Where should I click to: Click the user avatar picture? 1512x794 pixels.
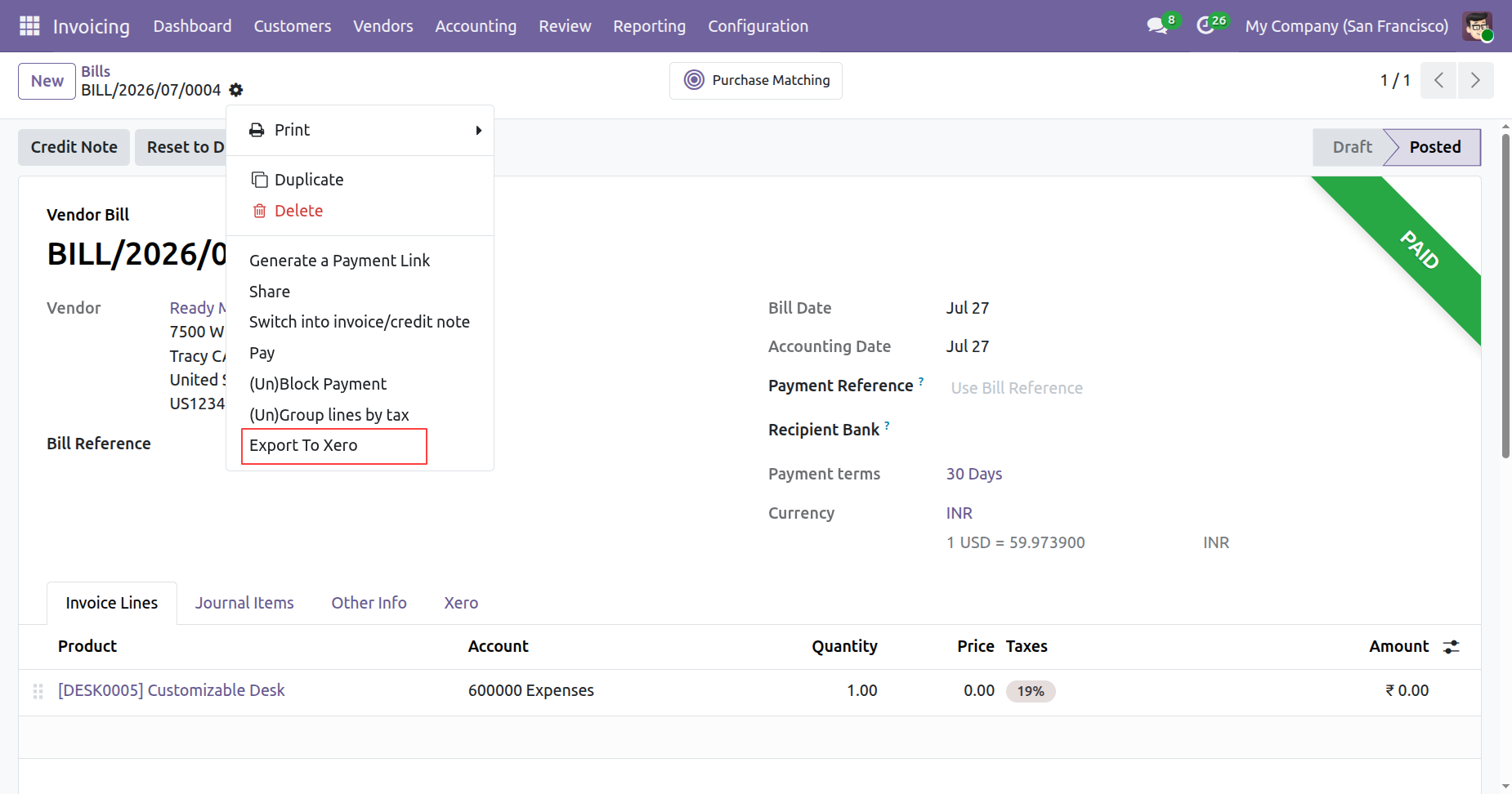click(1478, 26)
